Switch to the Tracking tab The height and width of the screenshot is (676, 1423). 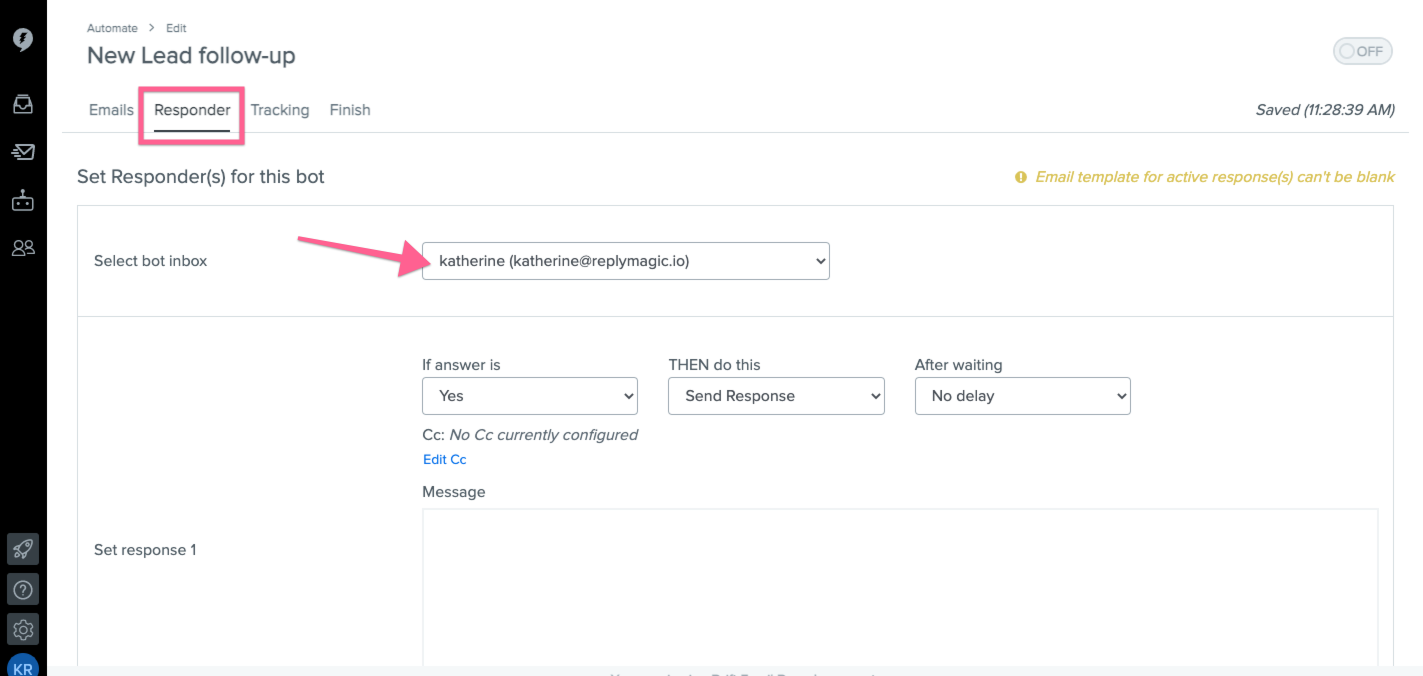[x=280, y=110]
